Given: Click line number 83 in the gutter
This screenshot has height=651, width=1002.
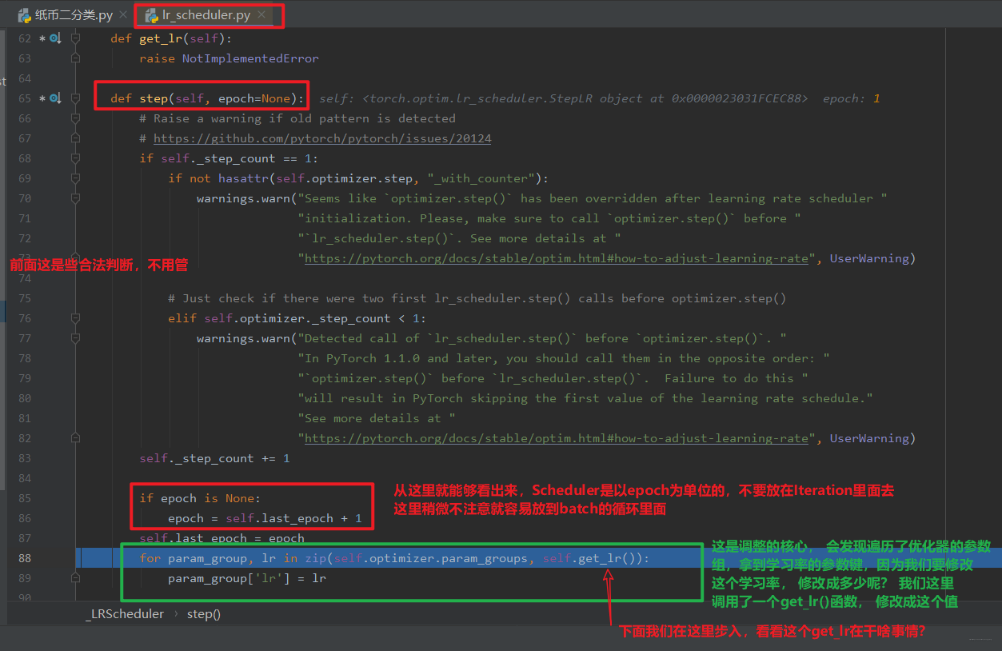Looking at the screenshot, I should tap(24, 458).
